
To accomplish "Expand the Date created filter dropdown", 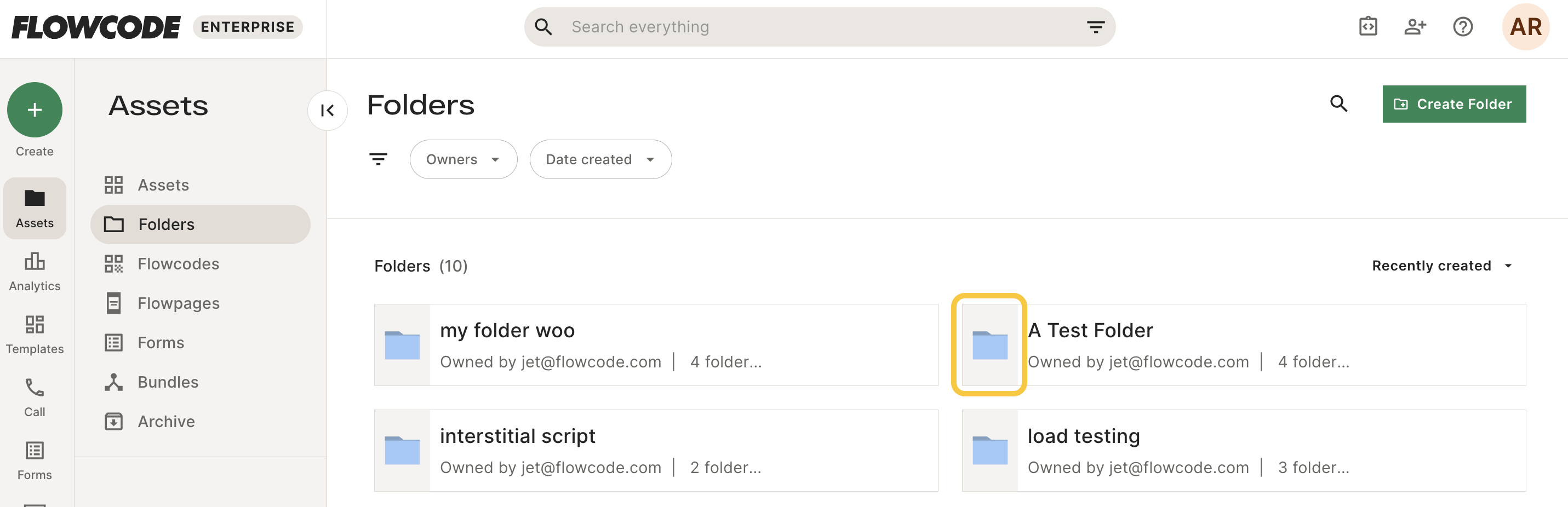I will pyautogui.click(x=600, y=159).
